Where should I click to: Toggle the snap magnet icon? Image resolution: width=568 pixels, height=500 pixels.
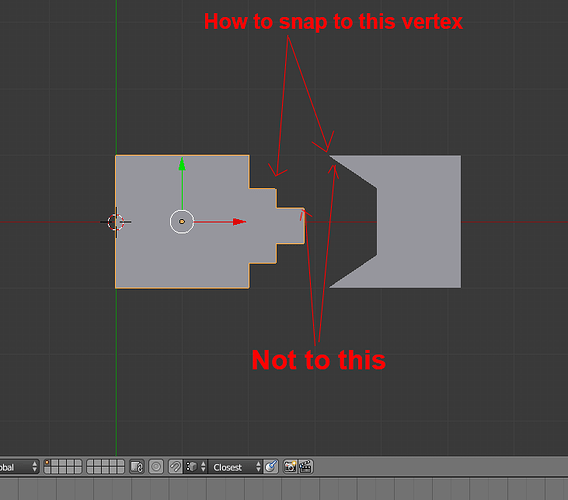click(x=175, y=467)
